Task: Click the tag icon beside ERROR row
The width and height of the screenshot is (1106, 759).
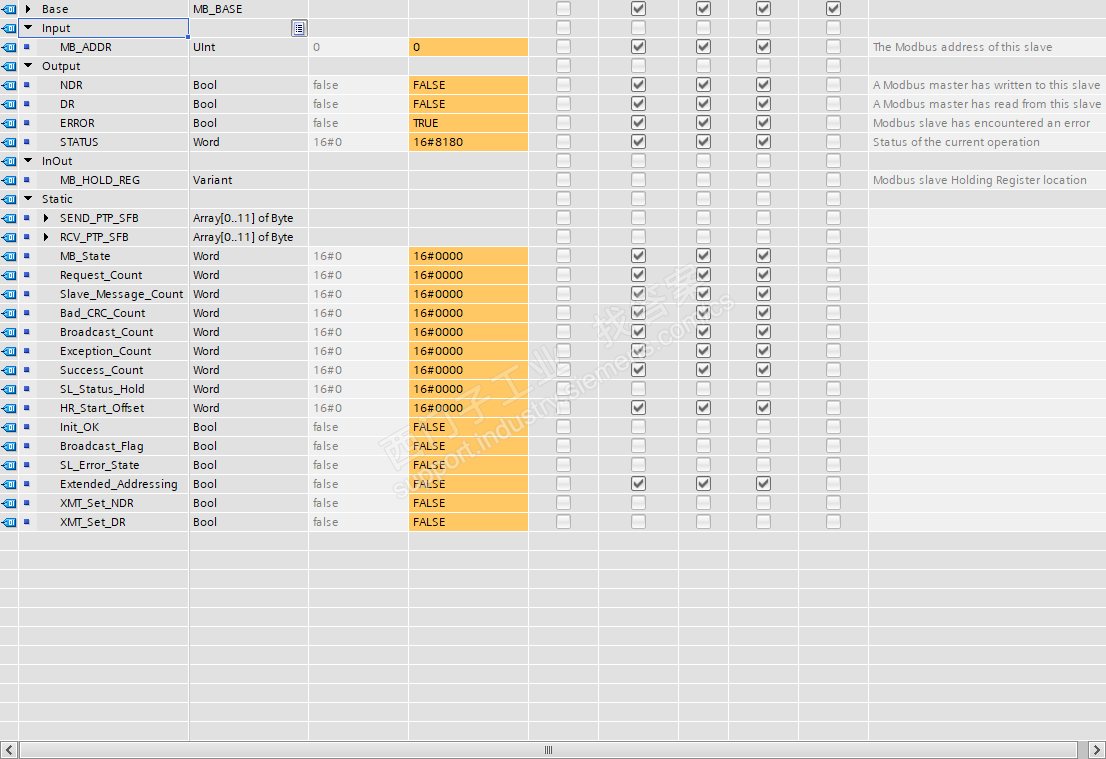Action: coord(9,123)
